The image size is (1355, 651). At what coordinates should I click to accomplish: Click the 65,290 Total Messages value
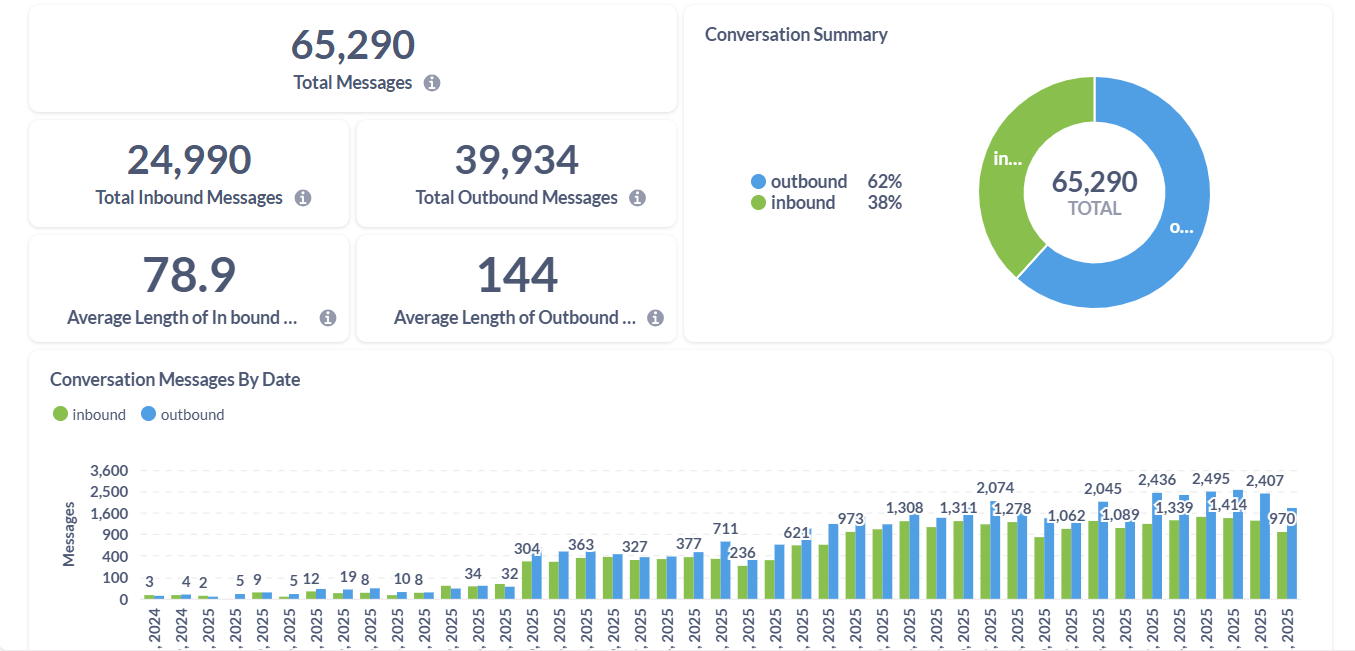[353, 45]
